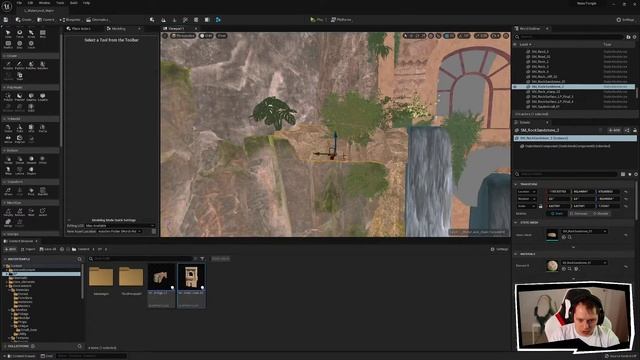Activate the Modeling mode icon highlighted blue
Image resolution: width=640 pixels, height=360 pixels.
pos(218,20)
